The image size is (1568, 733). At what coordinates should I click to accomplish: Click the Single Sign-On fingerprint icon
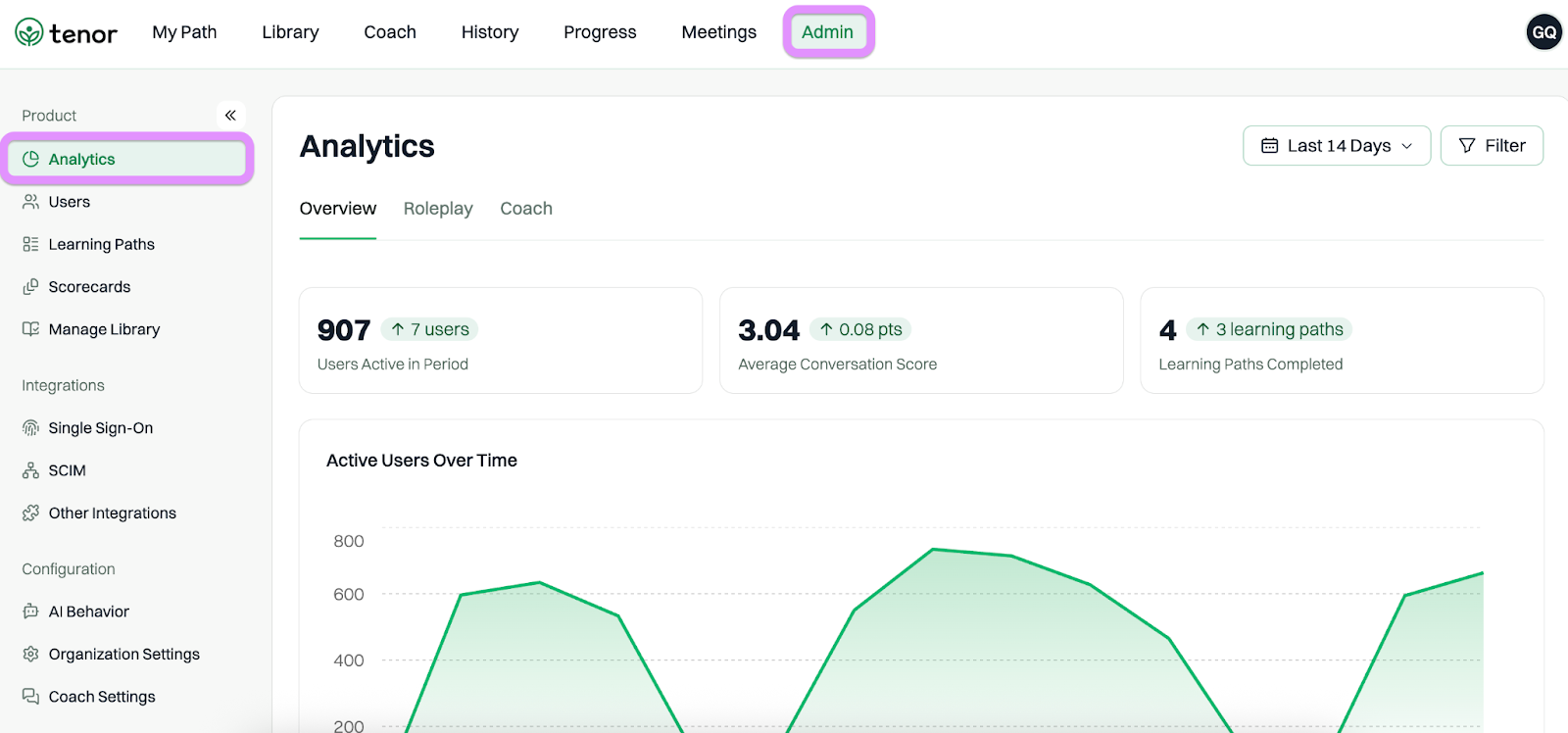click(30, 428)
